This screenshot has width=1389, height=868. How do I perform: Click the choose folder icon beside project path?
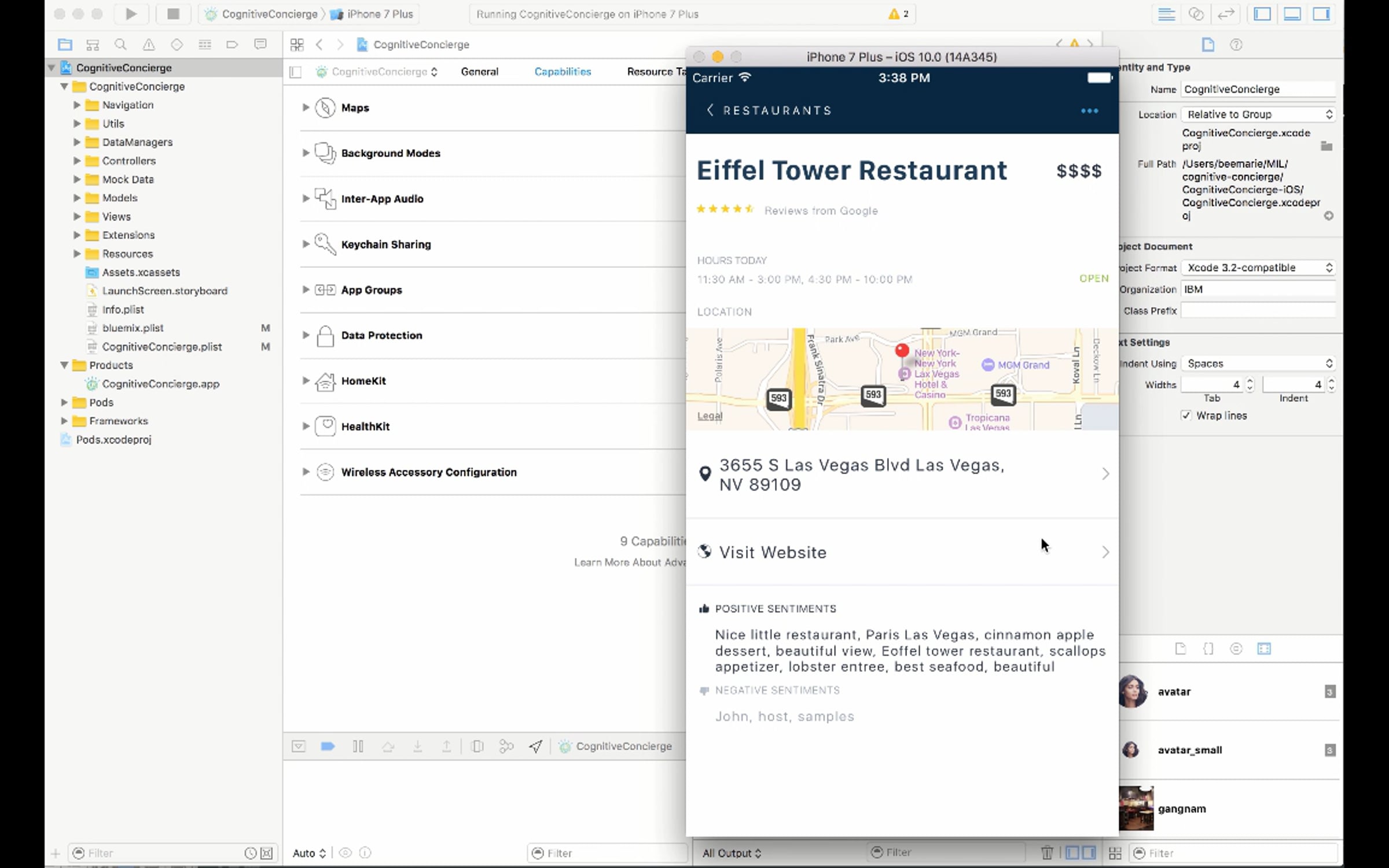click(x=1326, y=146)
